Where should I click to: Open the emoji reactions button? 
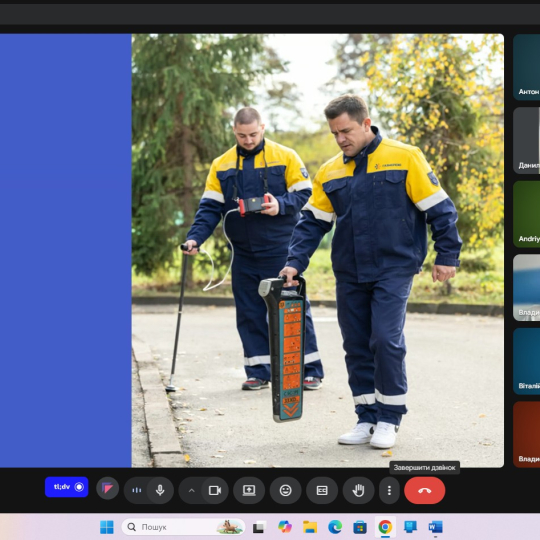click(285, 490)
